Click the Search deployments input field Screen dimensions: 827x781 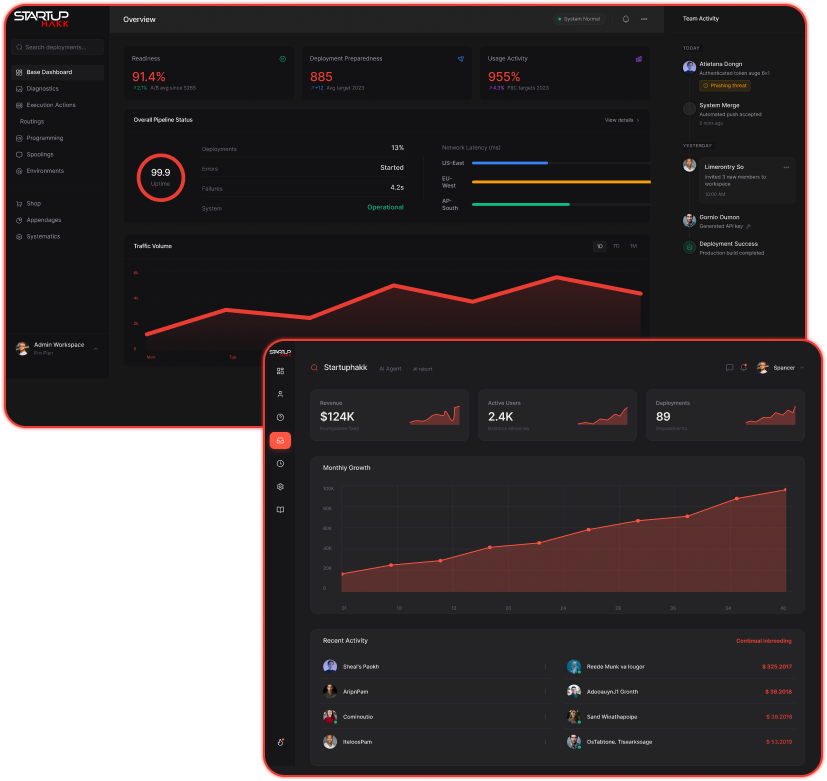60,47
